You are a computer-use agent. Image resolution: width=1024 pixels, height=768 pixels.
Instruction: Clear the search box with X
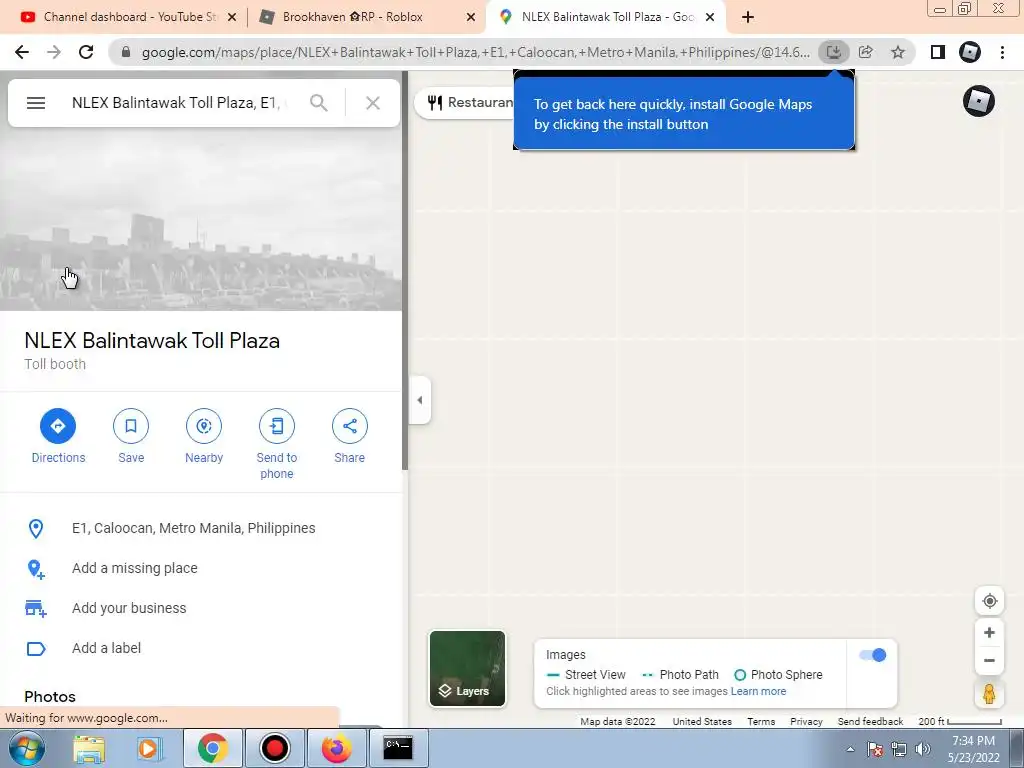click(x=373, y=103)
